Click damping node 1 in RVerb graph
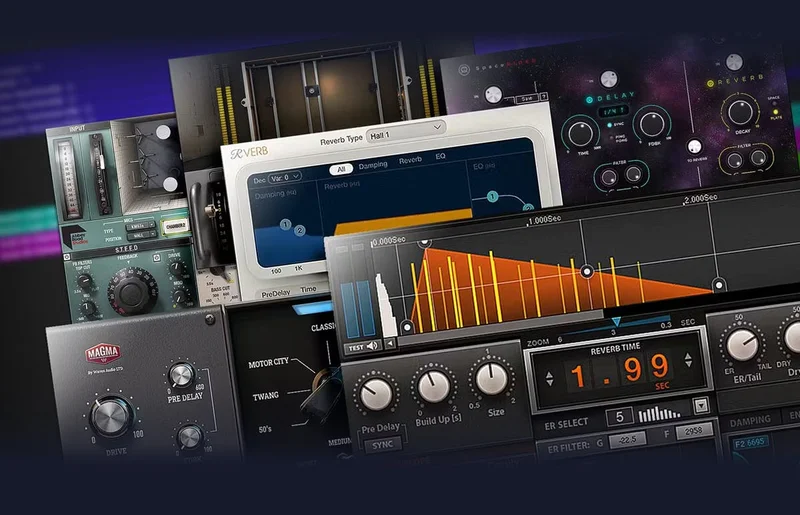The width and height of the screenshot is (800, 515). pos(285,224)
